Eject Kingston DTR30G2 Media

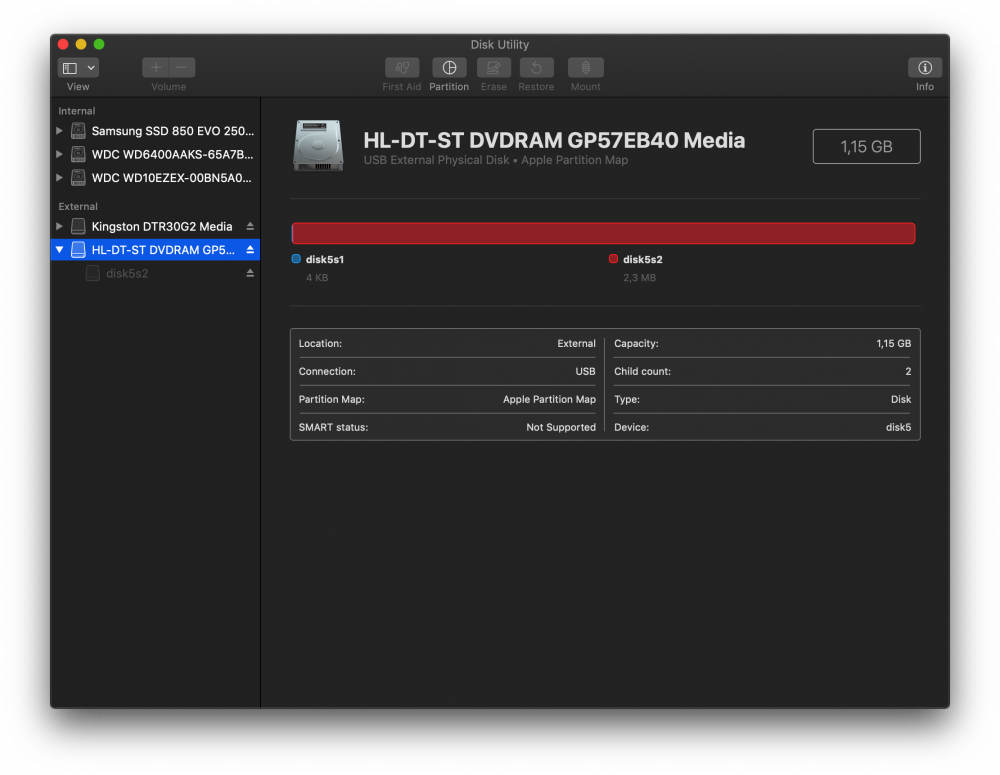(x=250, y=226)
